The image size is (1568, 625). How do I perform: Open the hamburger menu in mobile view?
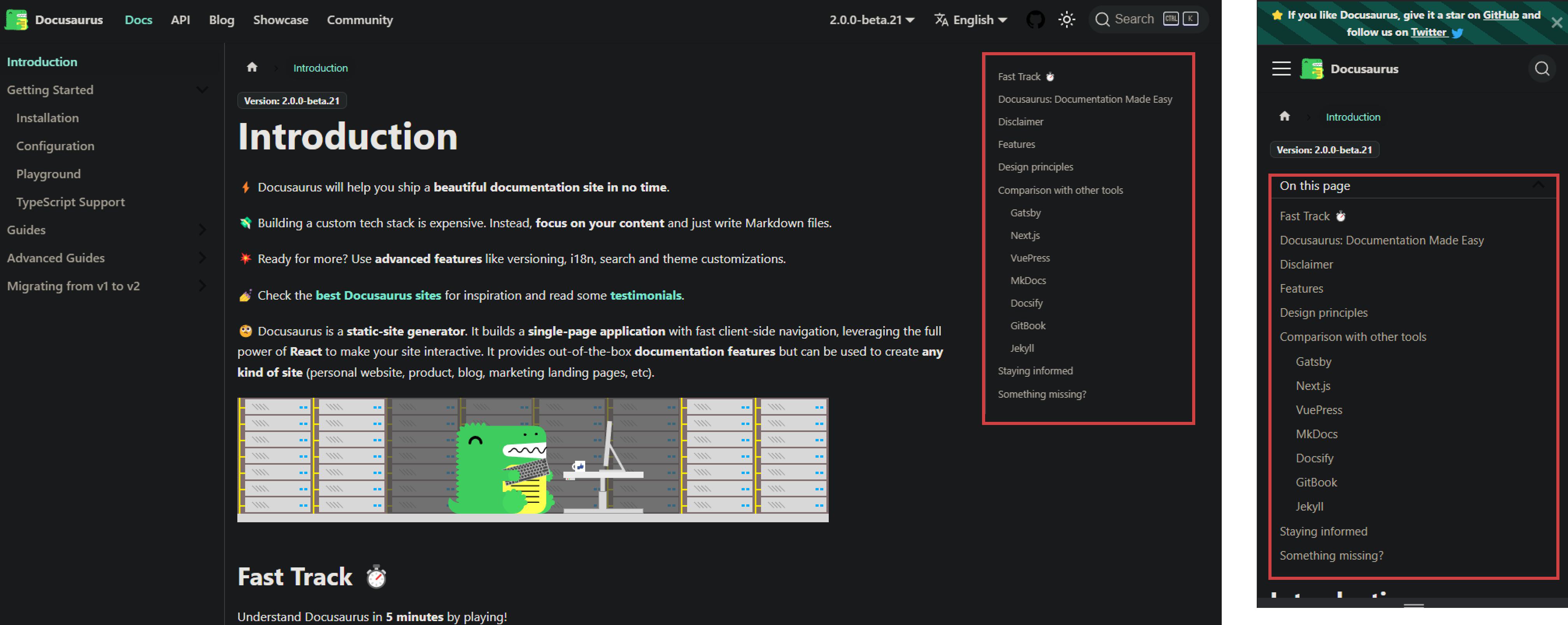(x=1281, y=69)
